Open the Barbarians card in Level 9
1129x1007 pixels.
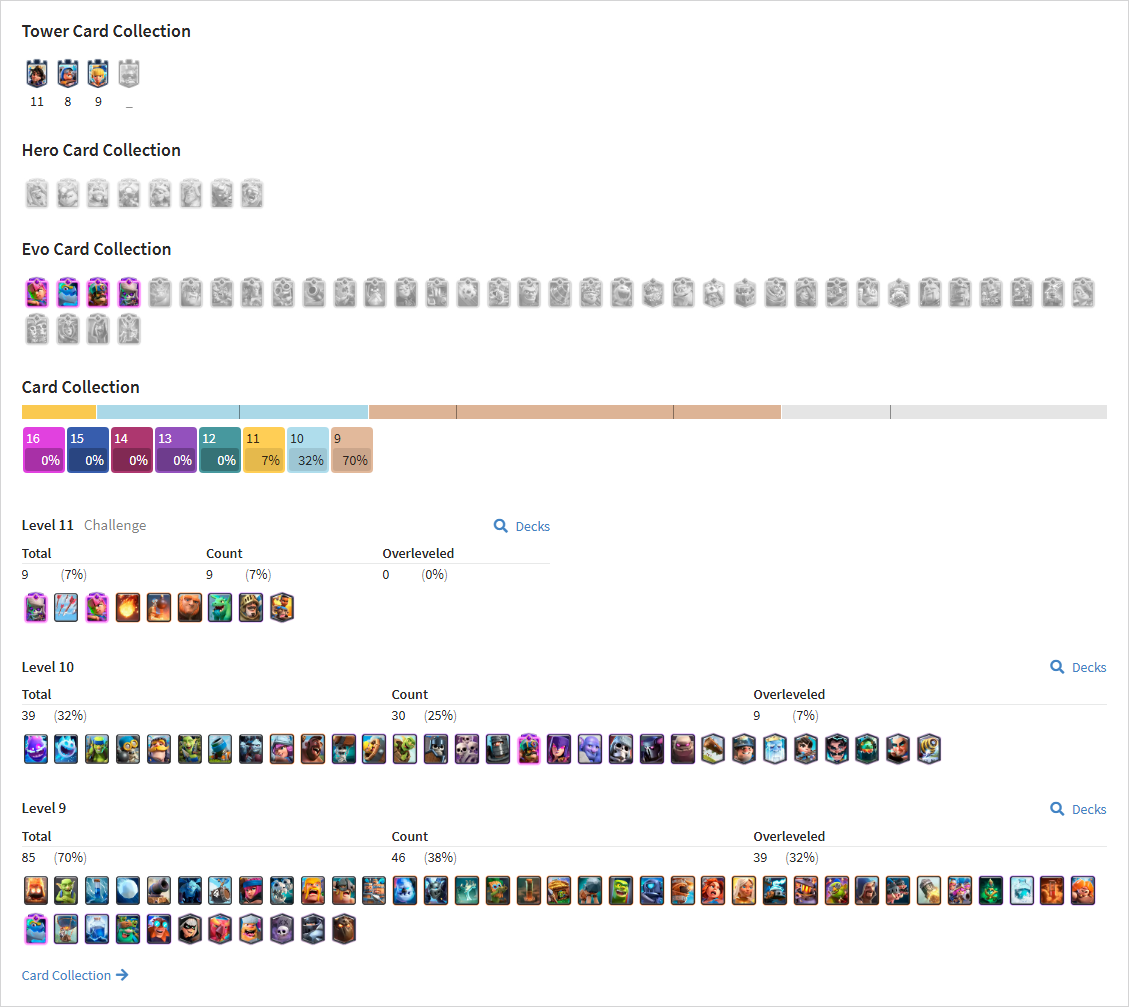pos(312,890)
